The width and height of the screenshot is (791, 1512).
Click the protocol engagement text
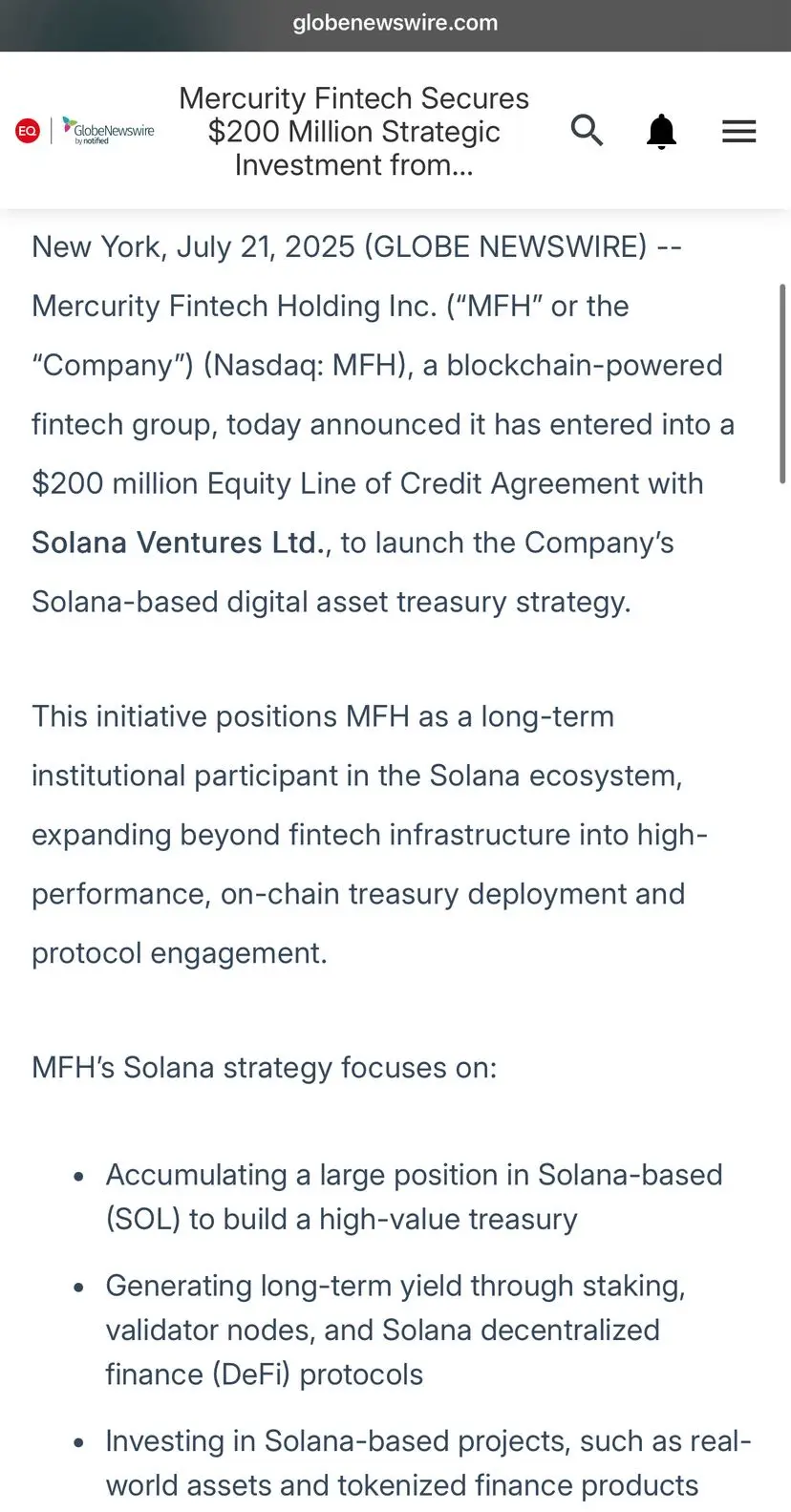[x=180, y=953]
